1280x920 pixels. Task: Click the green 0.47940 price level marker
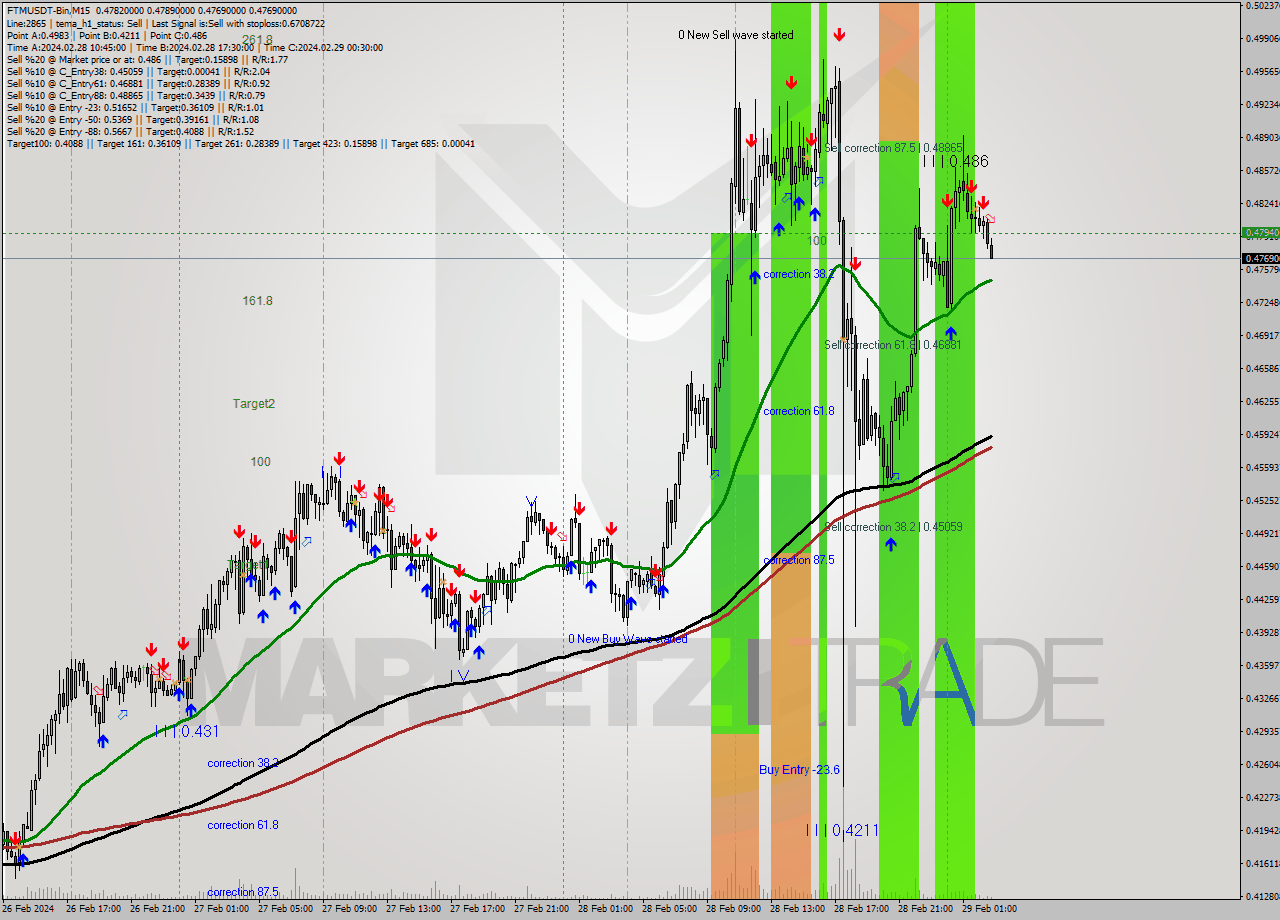1260,233
